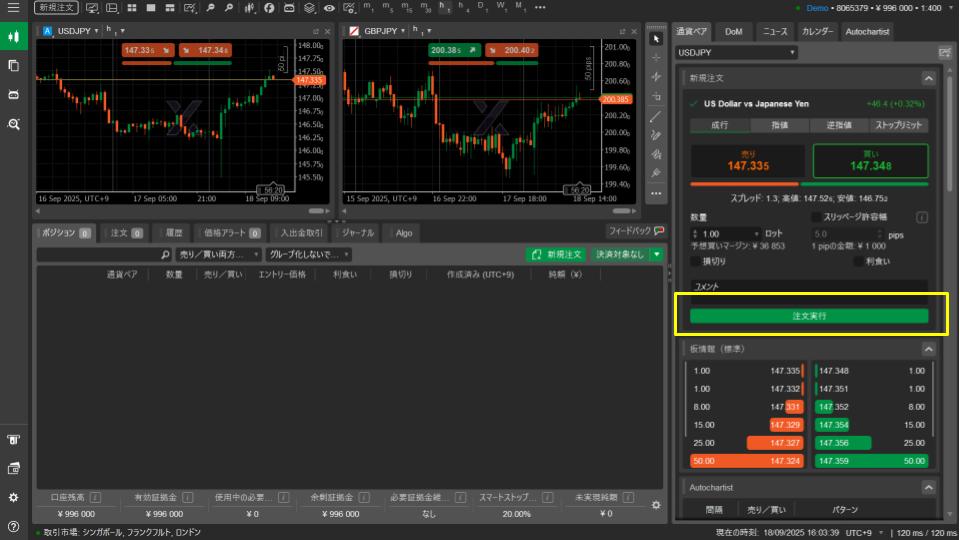Image resolution: width=960 pixels, height=540 pixels.
Task: Select the buy 147.348 price box
Action: tap(870, 161)
